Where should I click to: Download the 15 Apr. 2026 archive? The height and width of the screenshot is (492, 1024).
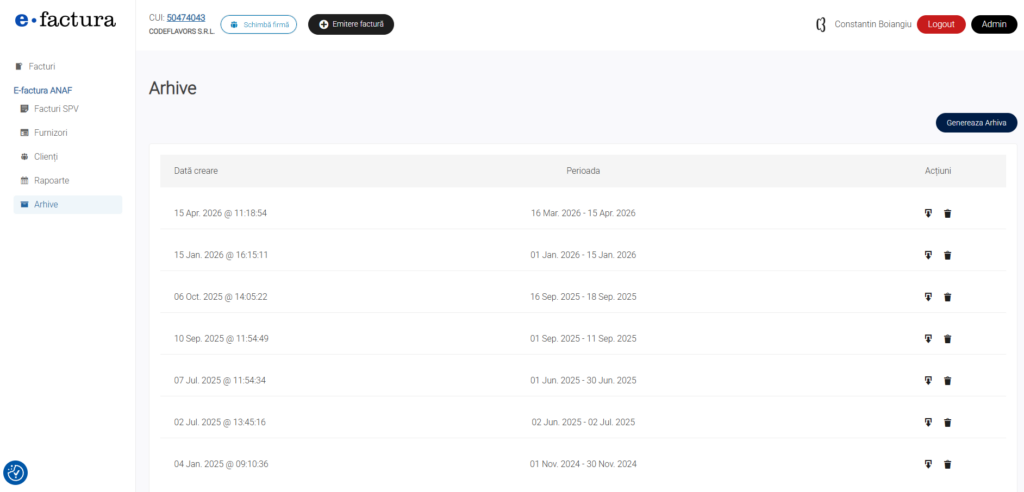(928, 213)
